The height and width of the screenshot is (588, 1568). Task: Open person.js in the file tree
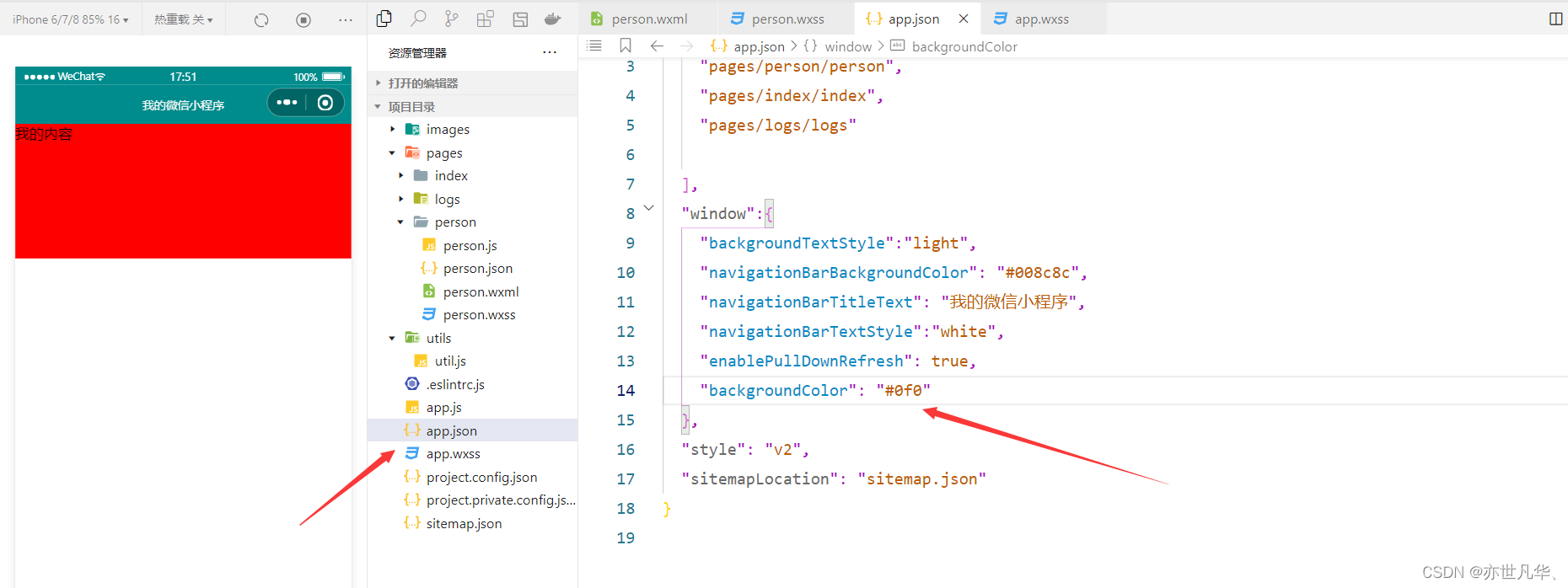470,245
